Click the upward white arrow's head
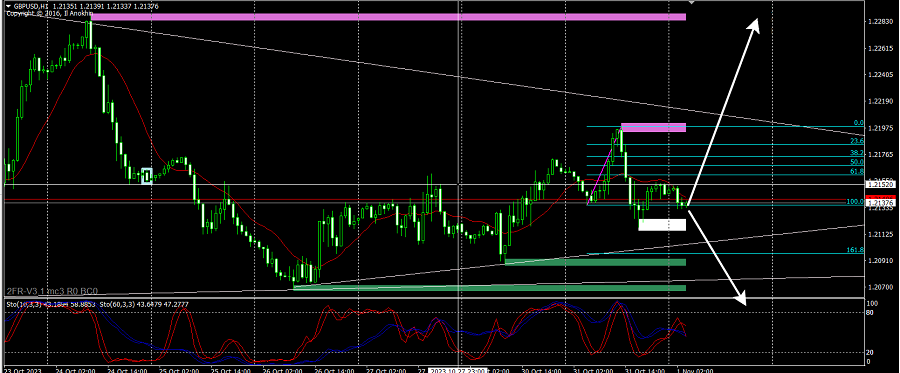 (753, 26)
